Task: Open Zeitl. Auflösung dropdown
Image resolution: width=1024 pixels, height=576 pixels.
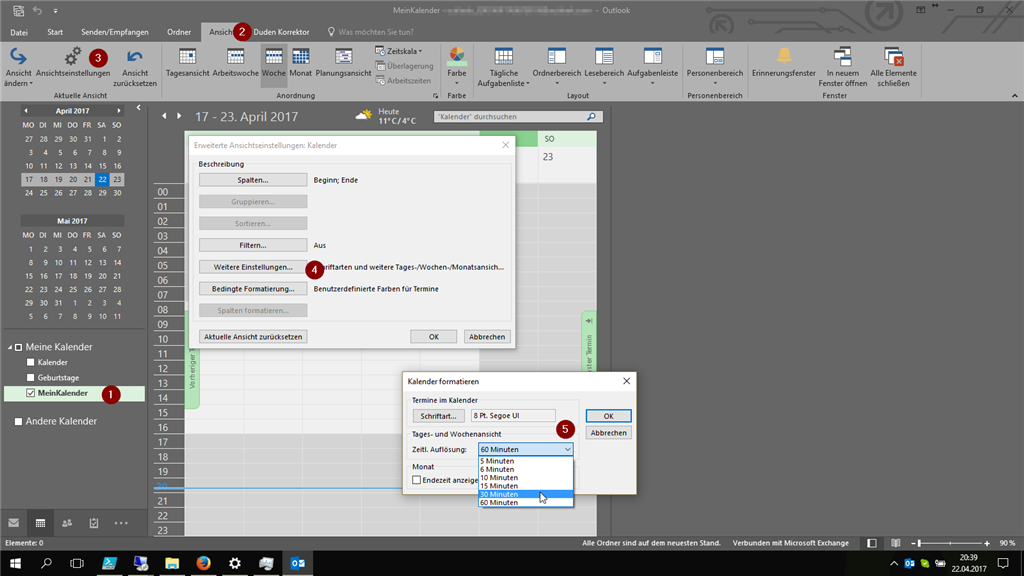Action: pyautogui.click(x=526, y=449)
